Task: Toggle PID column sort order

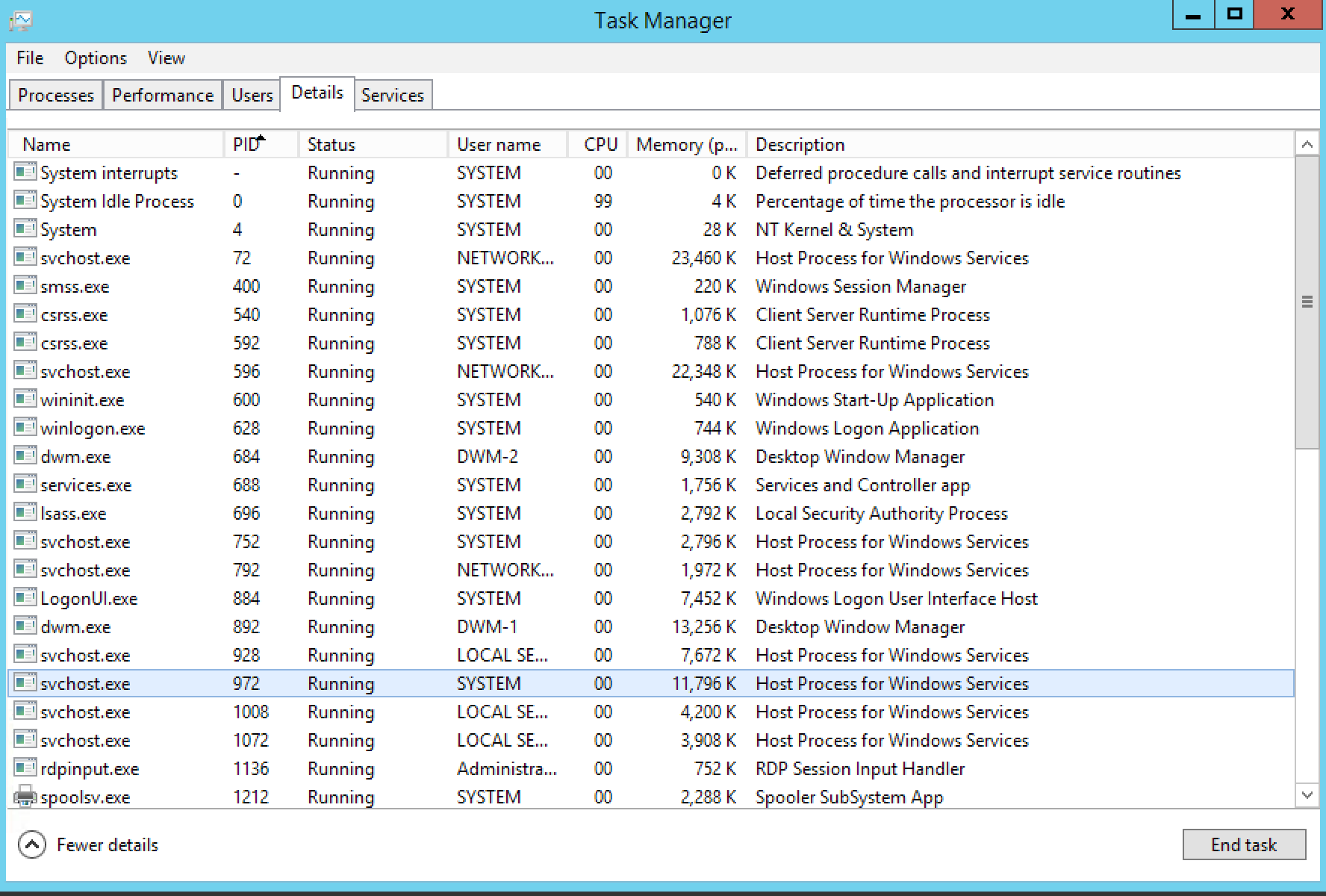Action: coord(246,143)
